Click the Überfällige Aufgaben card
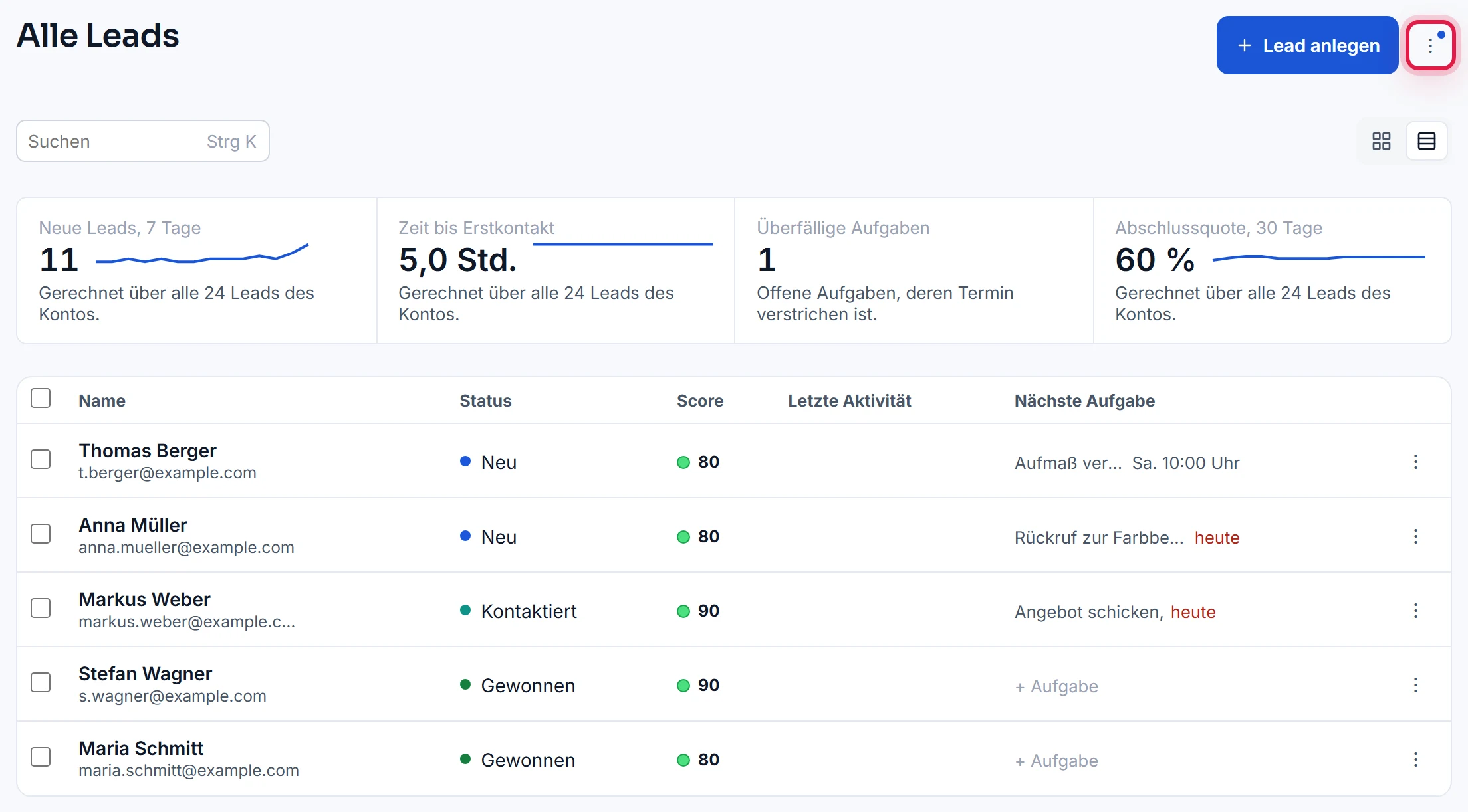Viewport: 1468px width, 812px height. [914, 270]
